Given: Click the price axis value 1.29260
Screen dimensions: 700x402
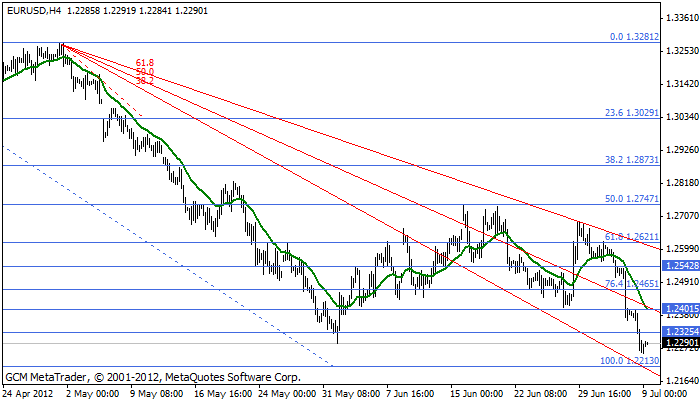Looking at the screenshot, I should pos(682,150).
